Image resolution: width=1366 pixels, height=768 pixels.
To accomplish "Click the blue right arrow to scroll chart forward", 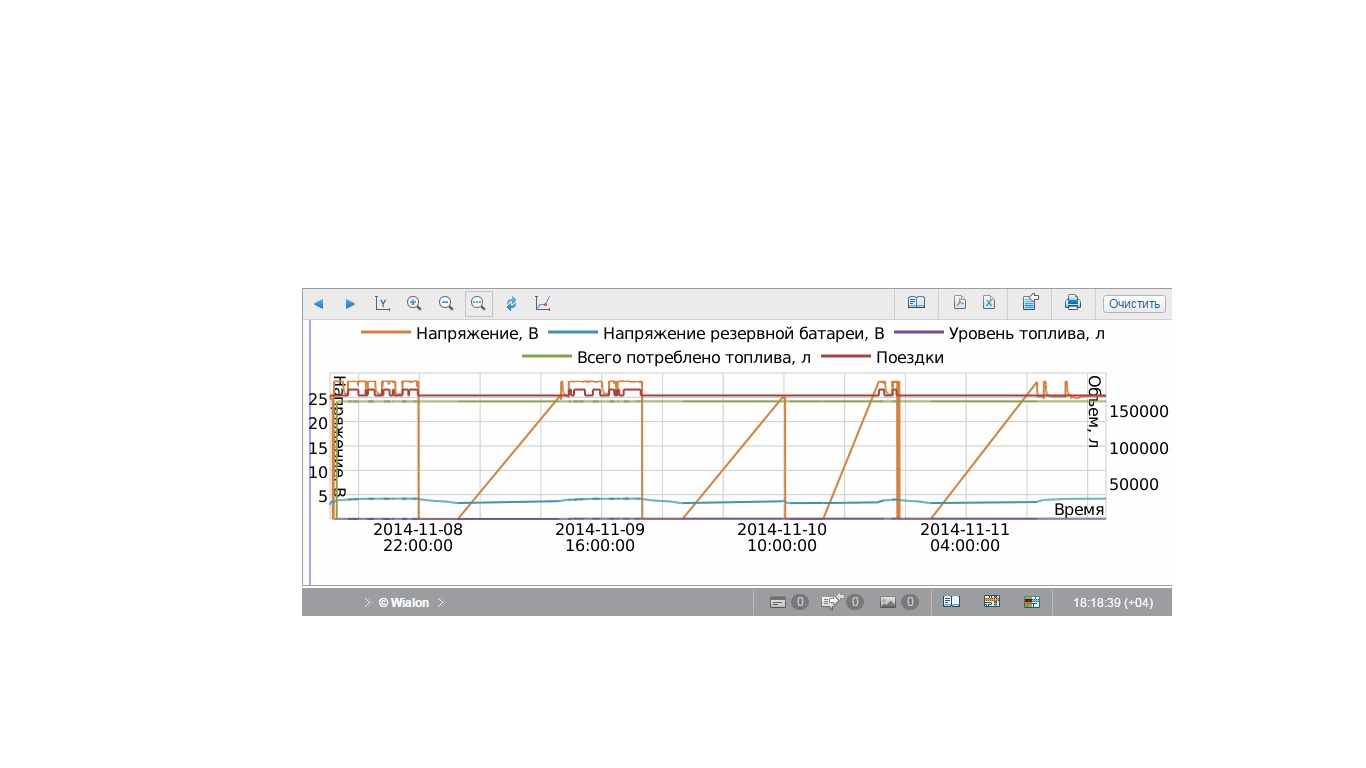I will (350, 304).
